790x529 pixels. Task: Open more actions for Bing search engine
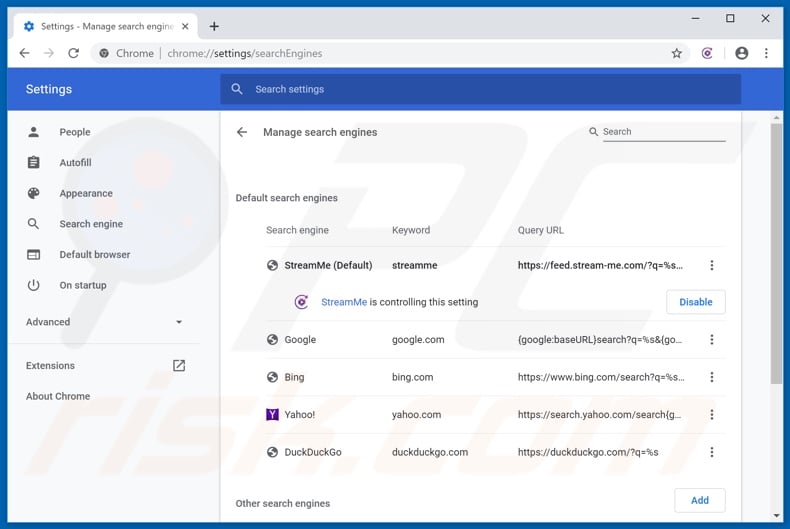point(711,377)
